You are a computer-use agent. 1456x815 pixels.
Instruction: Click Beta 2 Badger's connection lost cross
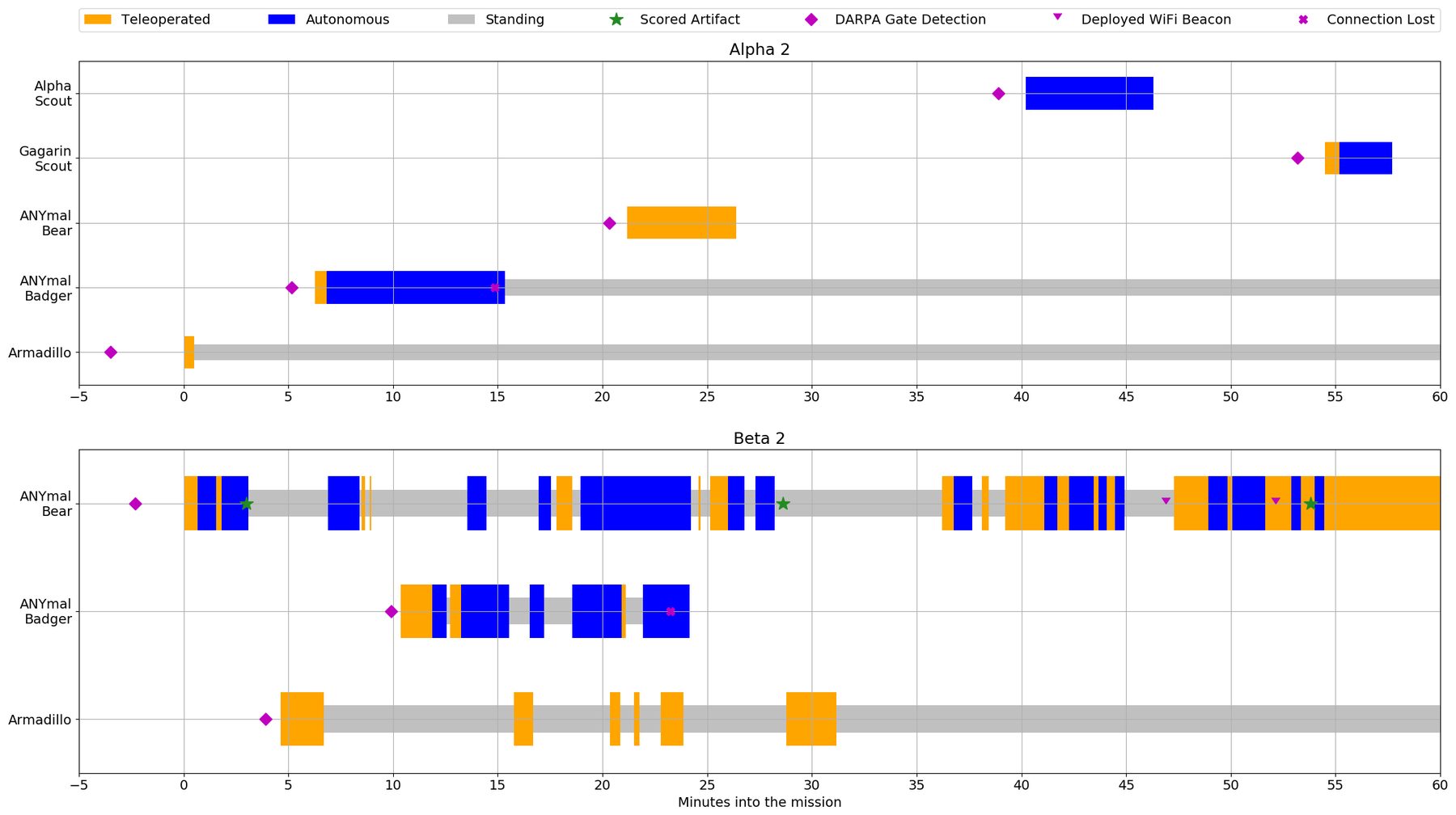point(671,611)
